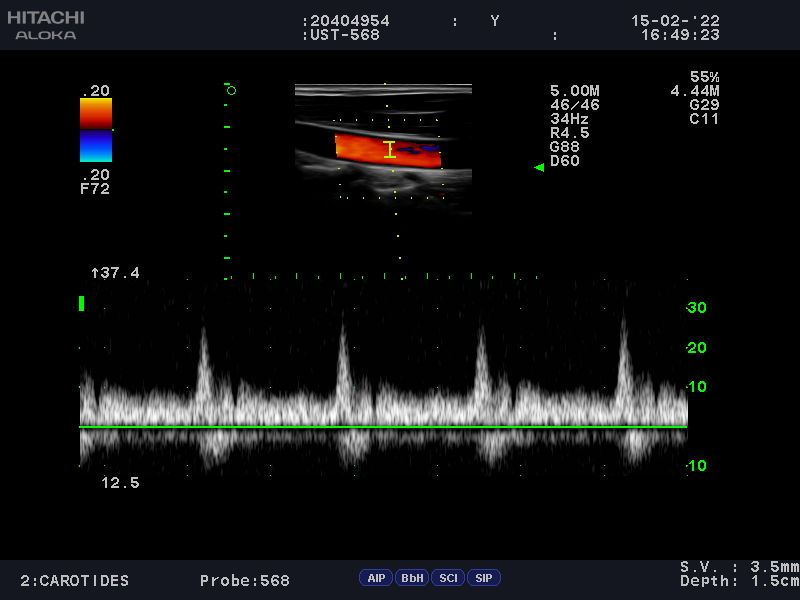Toggle the SIP indicator
The width and height of the screenshot is (800, 600).
[483, 578]
